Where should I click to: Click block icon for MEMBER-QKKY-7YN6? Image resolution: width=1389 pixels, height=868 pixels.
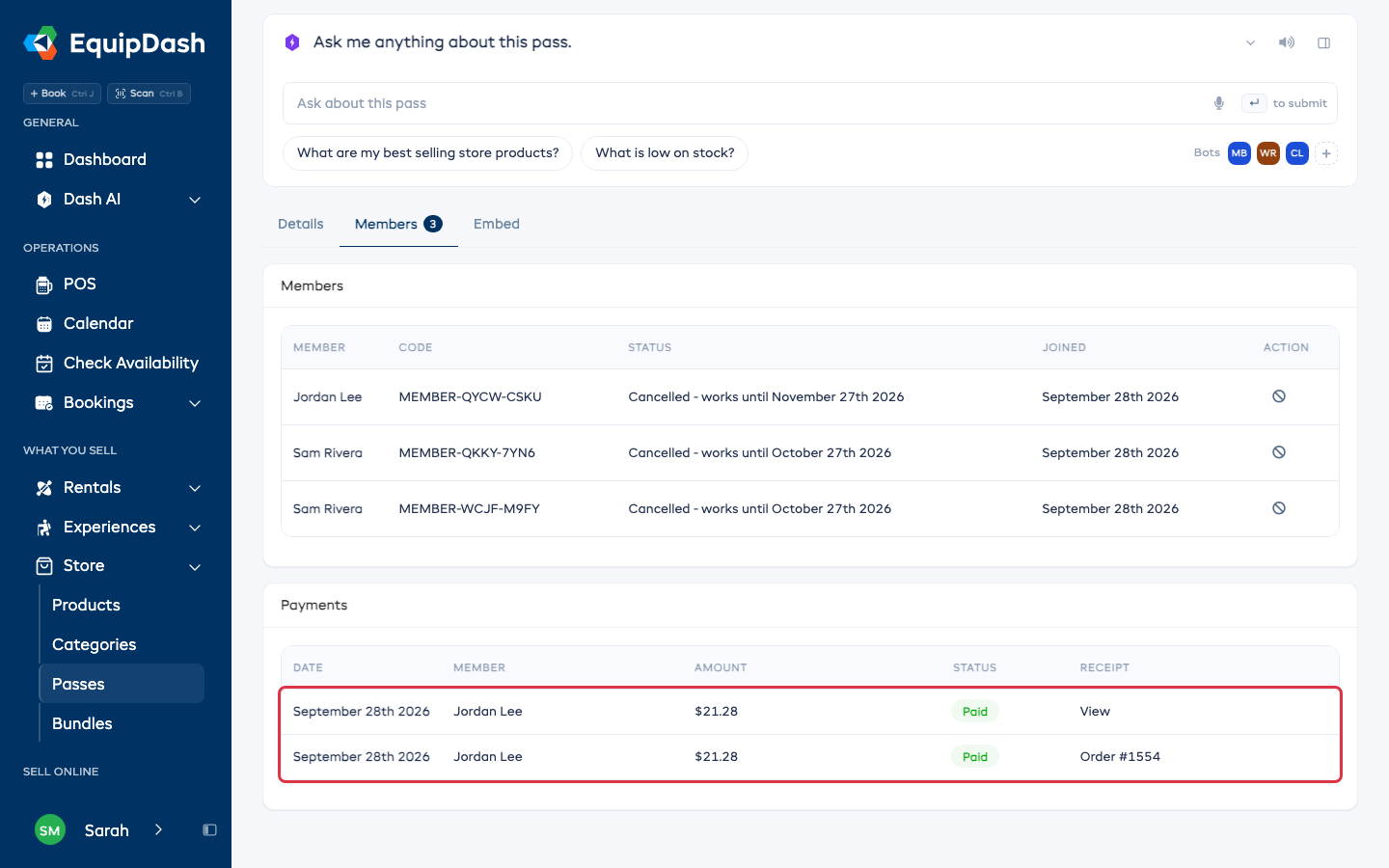(x=1279, y=452)
